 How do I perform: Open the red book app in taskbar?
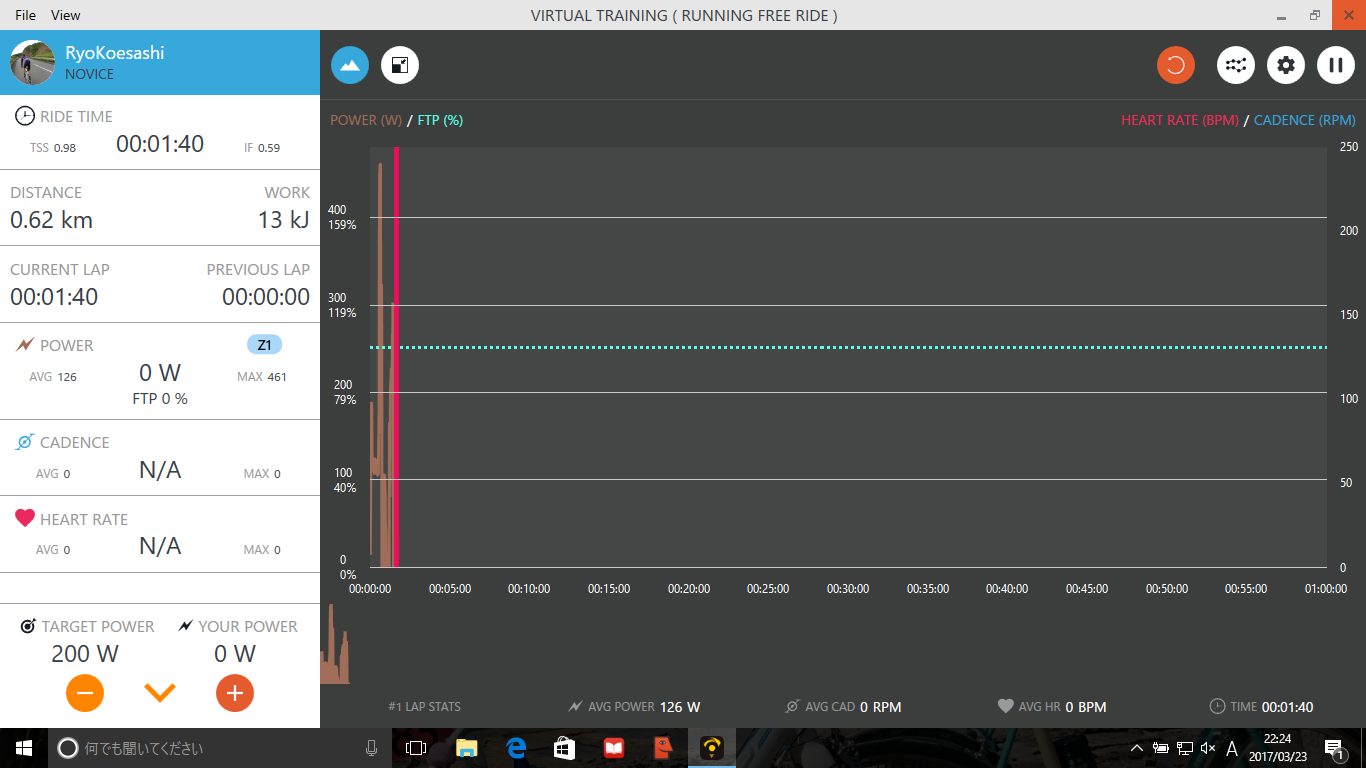[613, 748]
